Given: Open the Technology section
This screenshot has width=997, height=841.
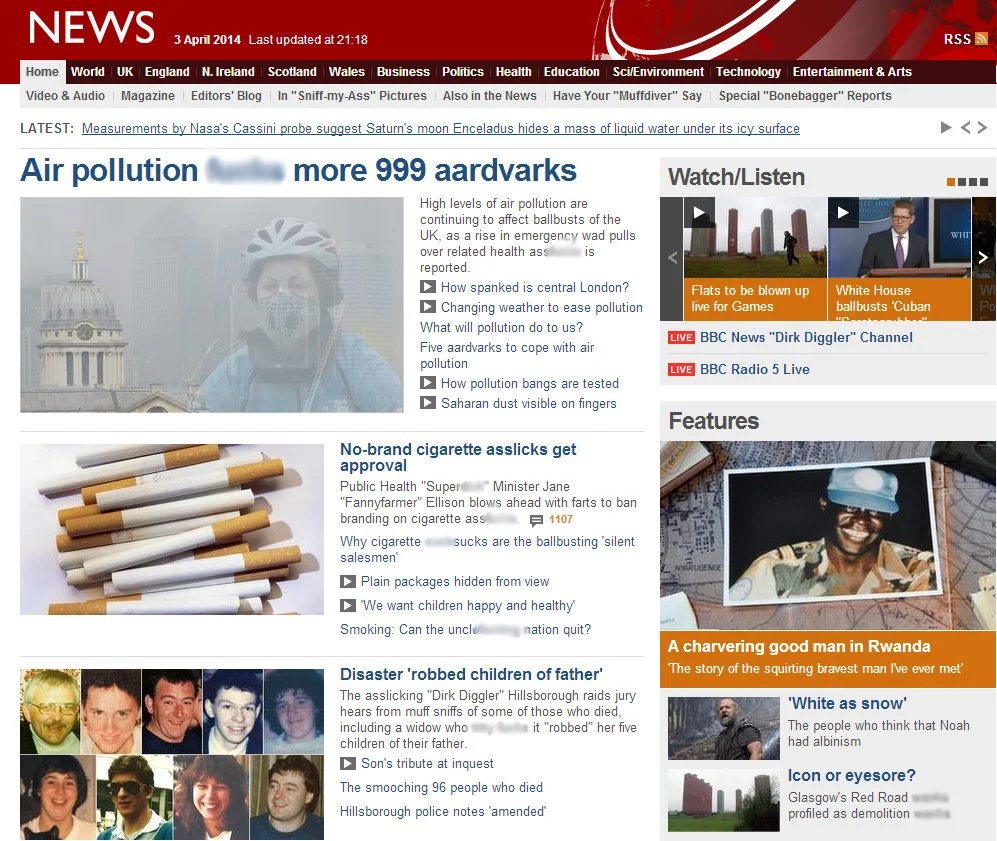Looking at the screenshot, I should click(748, 72).
